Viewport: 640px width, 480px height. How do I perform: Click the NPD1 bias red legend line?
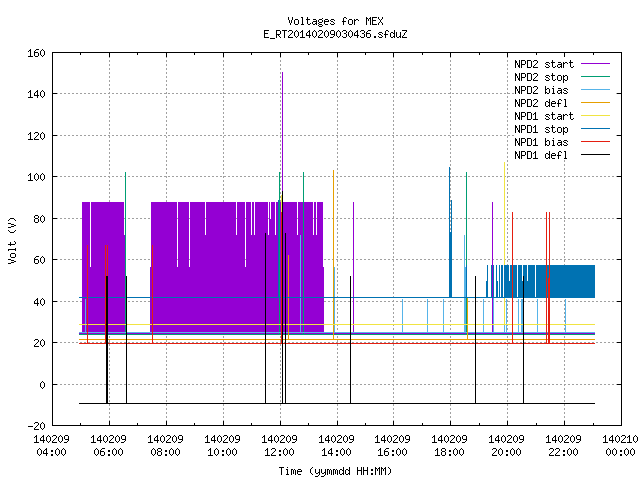595,142
